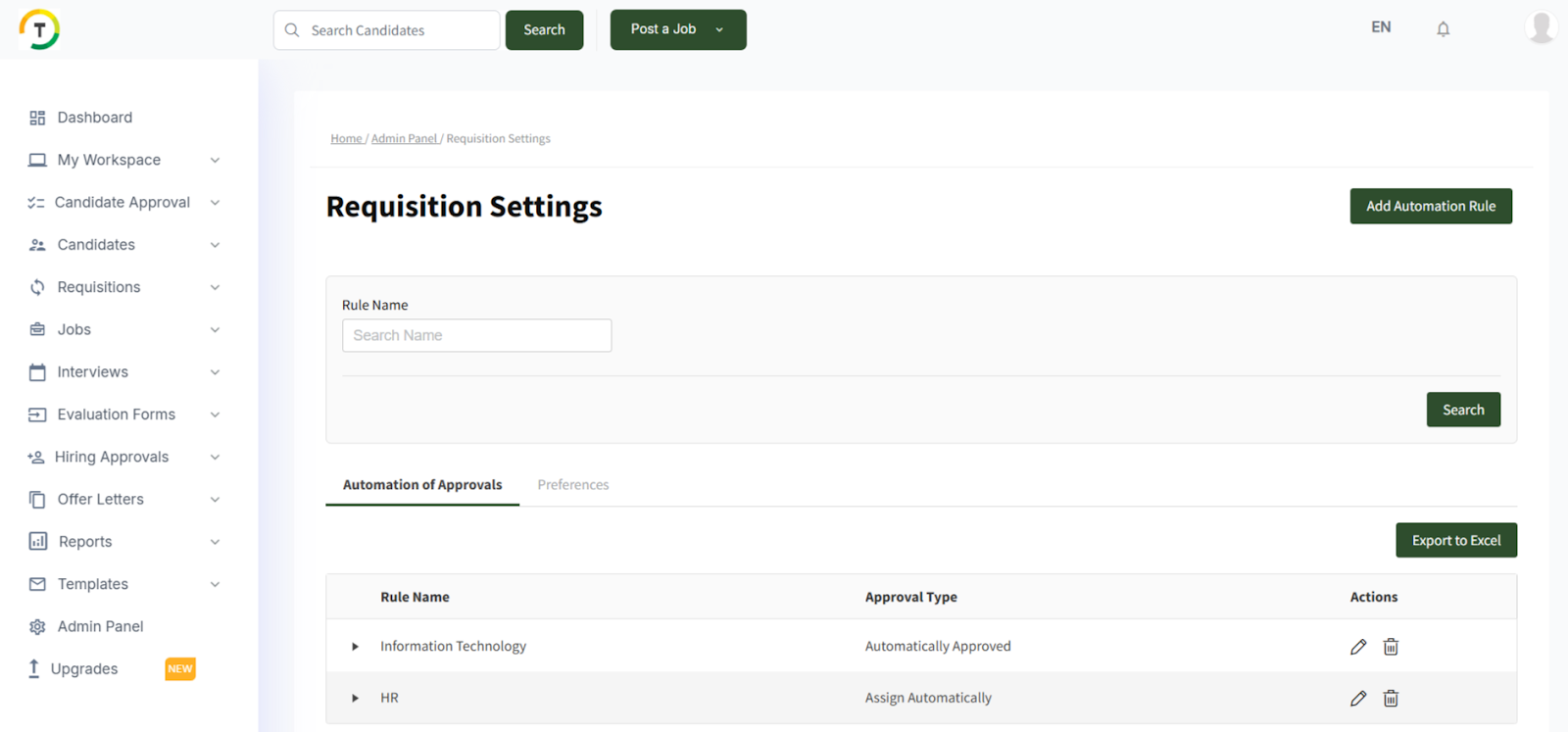1568x732 pixels.
Task: Click the Add Automation Rule button
Action: (1430, 206)
